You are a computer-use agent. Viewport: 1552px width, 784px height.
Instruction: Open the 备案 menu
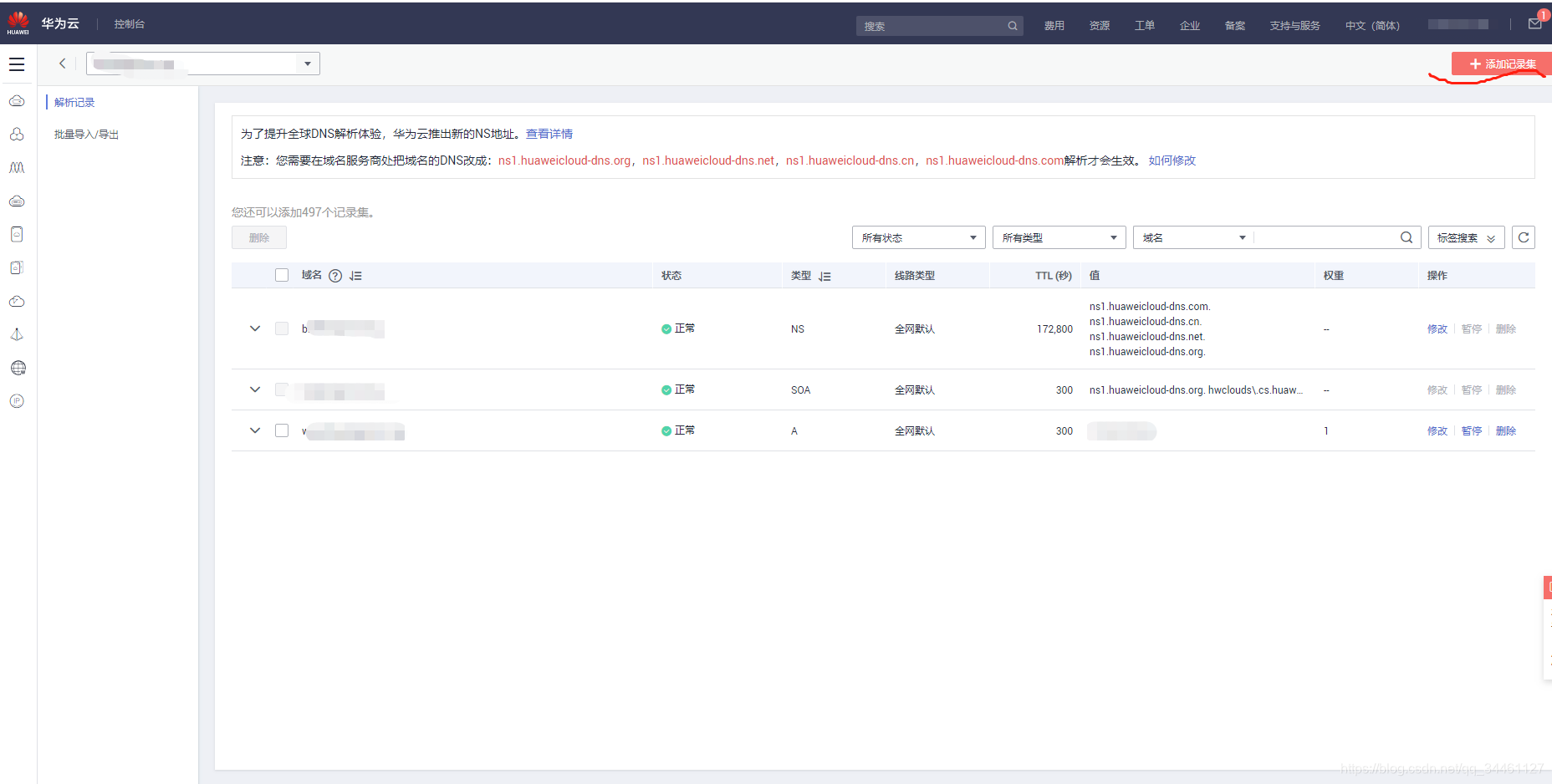click(x=1235, y=26)
